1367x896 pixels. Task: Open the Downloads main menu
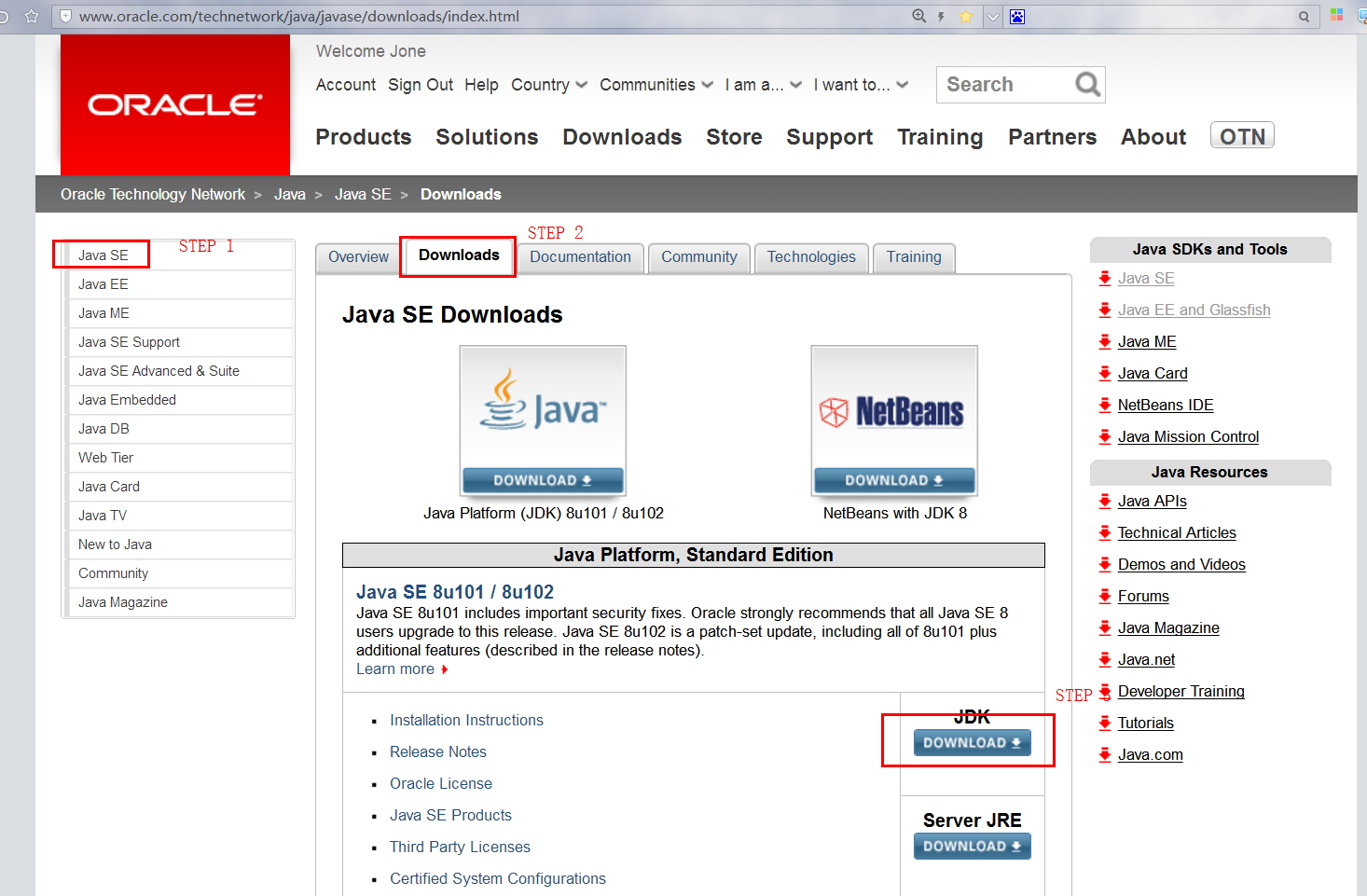622,137
